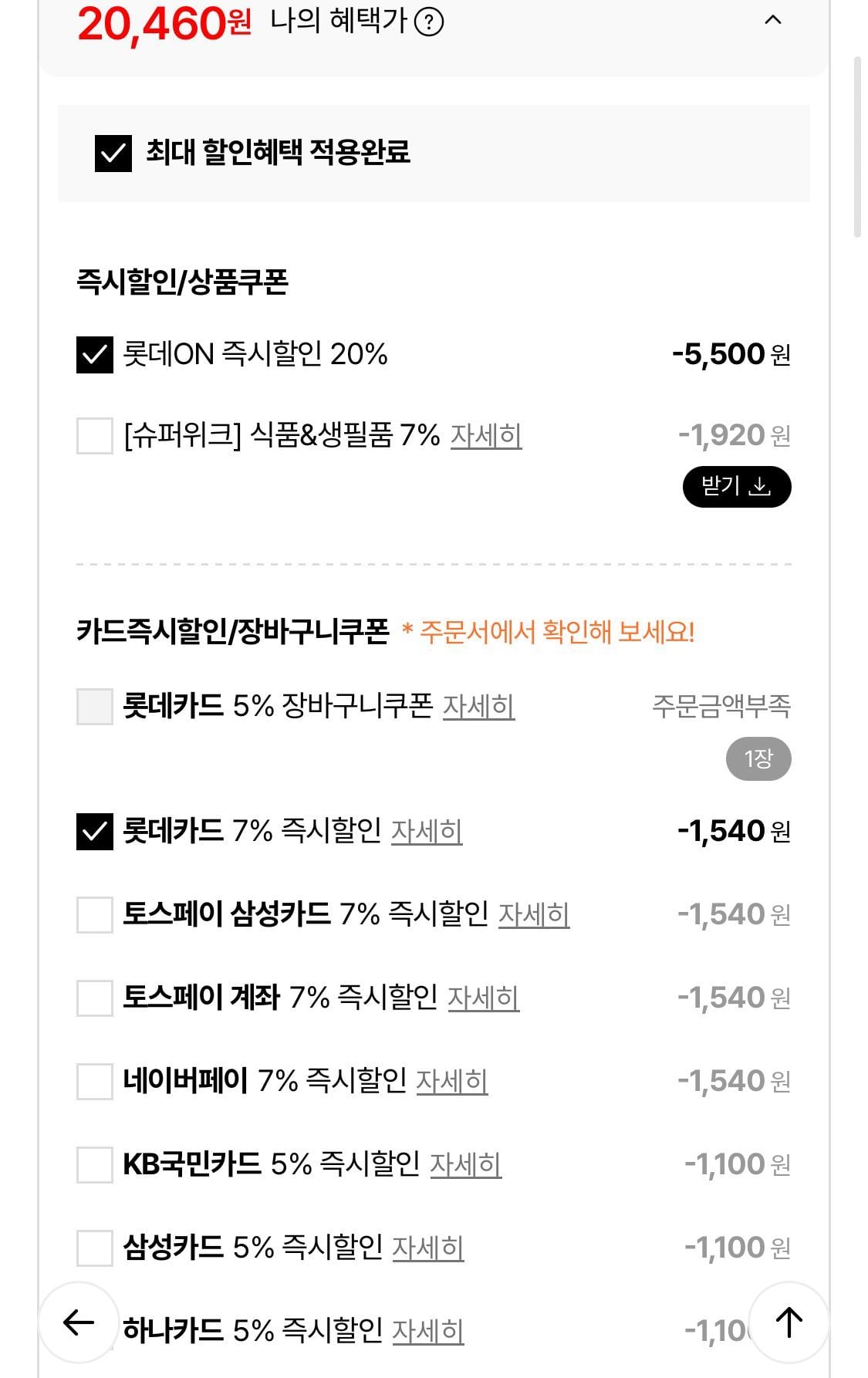Viewport: 868px width, 1378px height.
Task: Uncheck 롯데카드 7% 즉시할인 checkbox
Action: tap(95, 832)
